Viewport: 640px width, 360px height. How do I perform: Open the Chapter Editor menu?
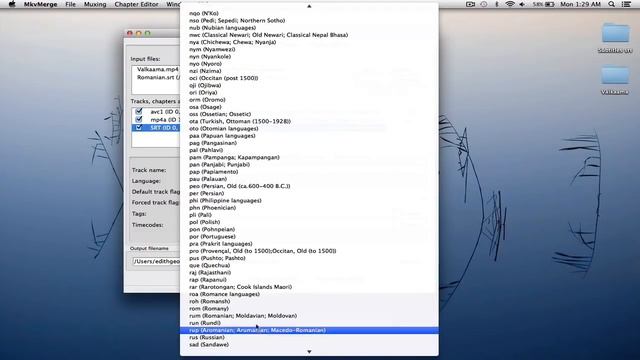136,4
